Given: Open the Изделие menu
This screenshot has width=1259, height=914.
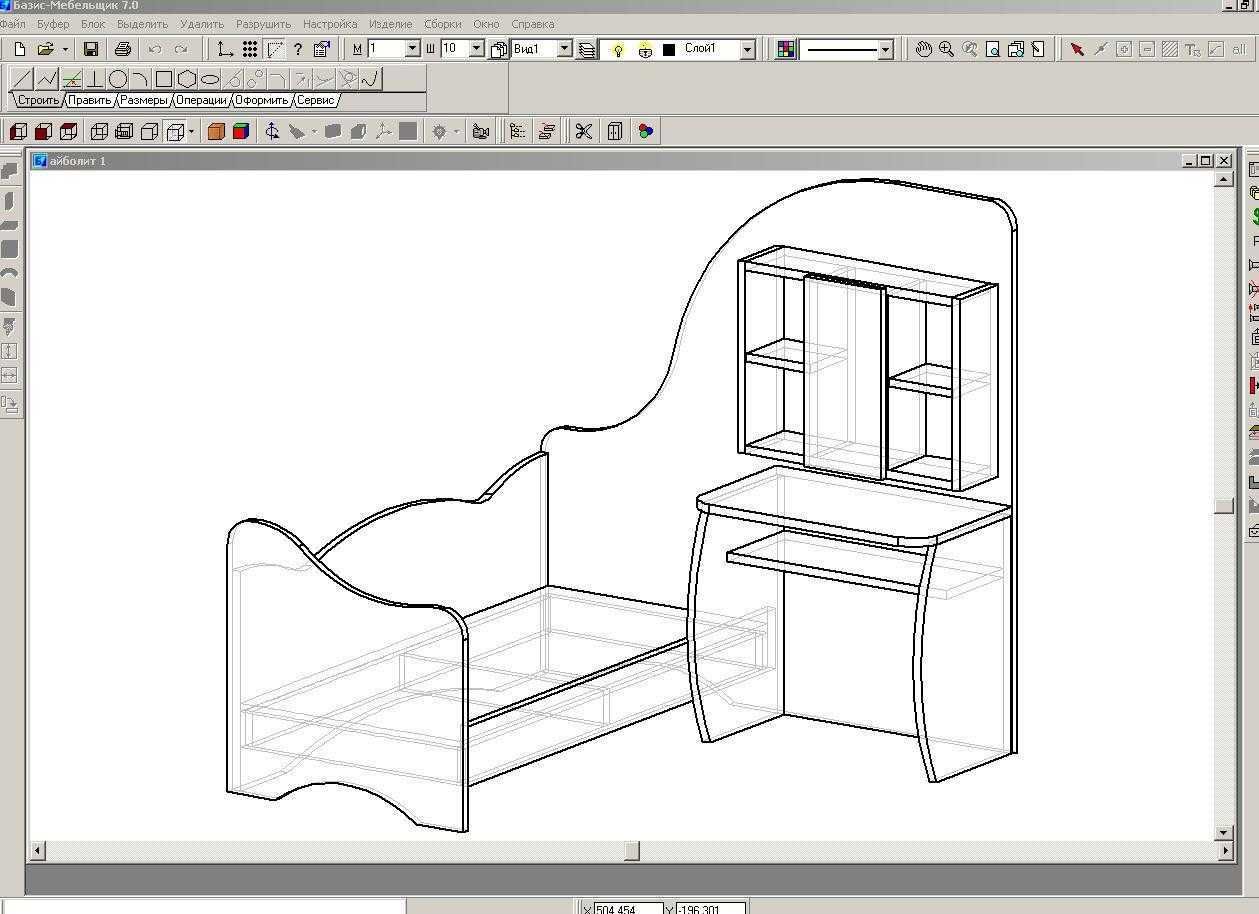Looking at the screenshot, I should click(x=390, y=23).
